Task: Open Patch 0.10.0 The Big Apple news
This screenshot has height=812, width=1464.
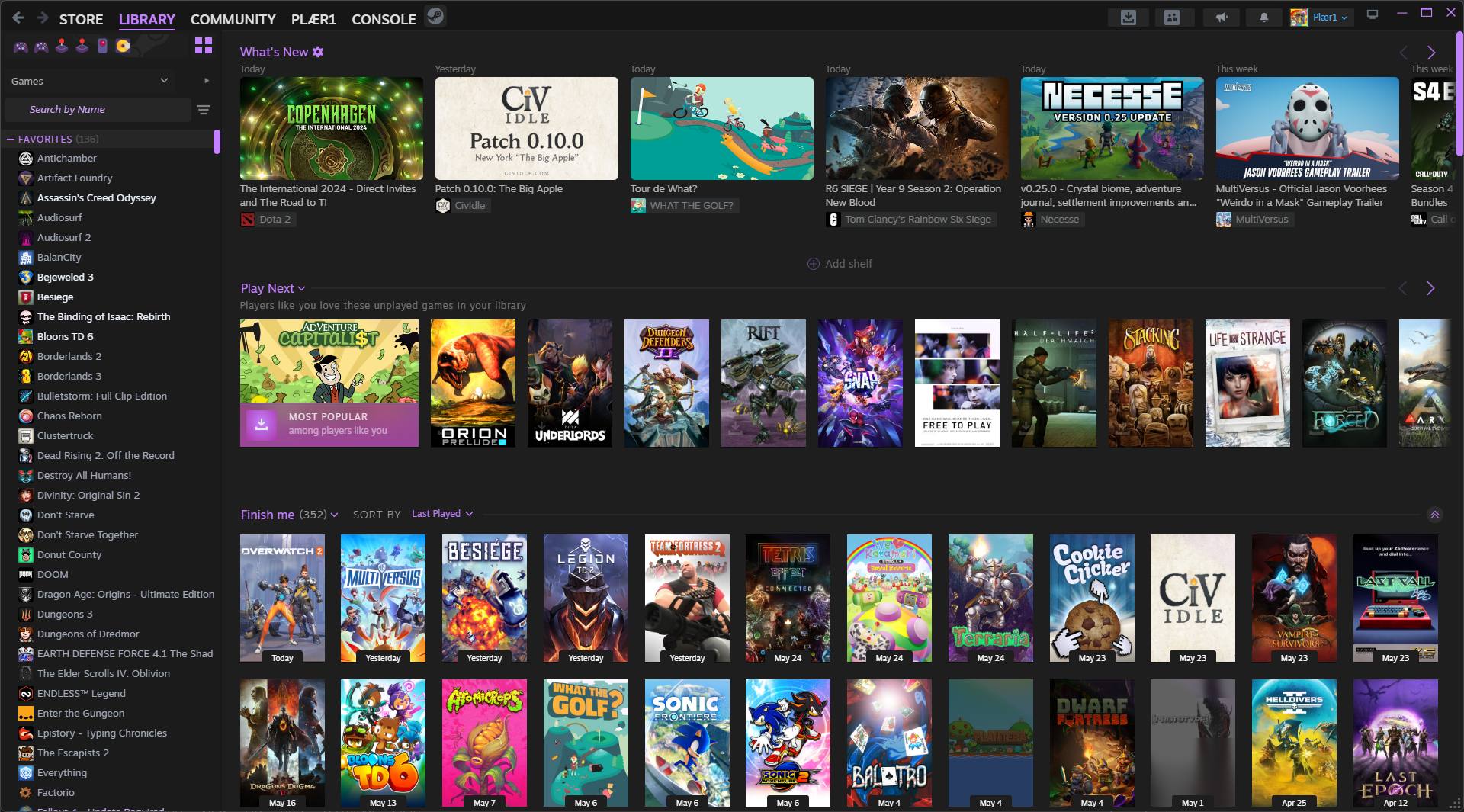Action: [499, 188]
